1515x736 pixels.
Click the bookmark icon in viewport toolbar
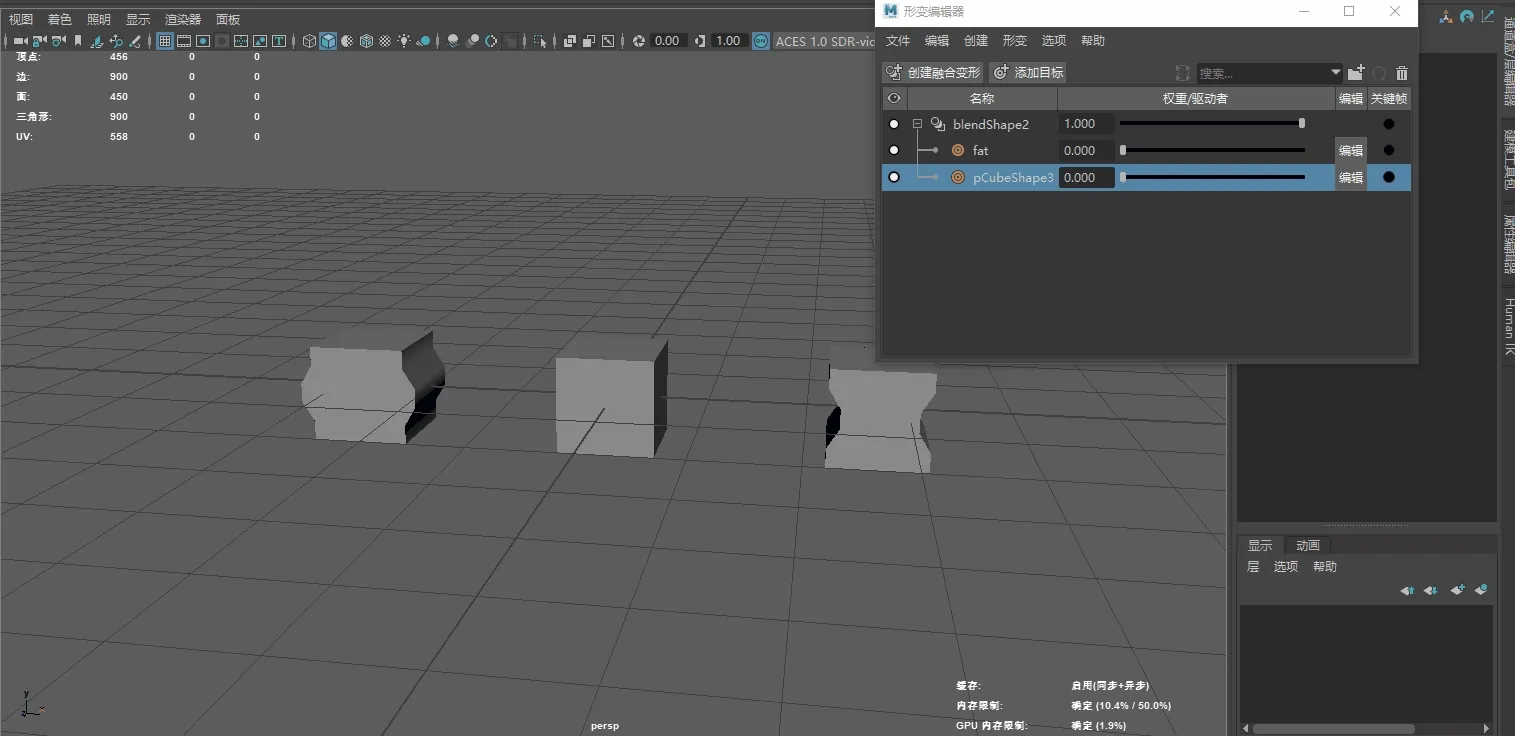click(x=79, y=41)
